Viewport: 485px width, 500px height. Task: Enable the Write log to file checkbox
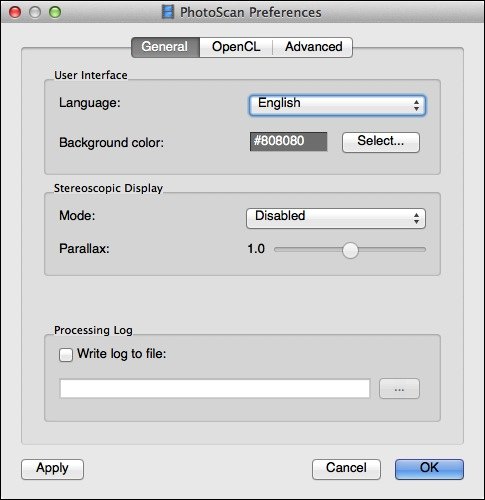[x=66, y=355]
